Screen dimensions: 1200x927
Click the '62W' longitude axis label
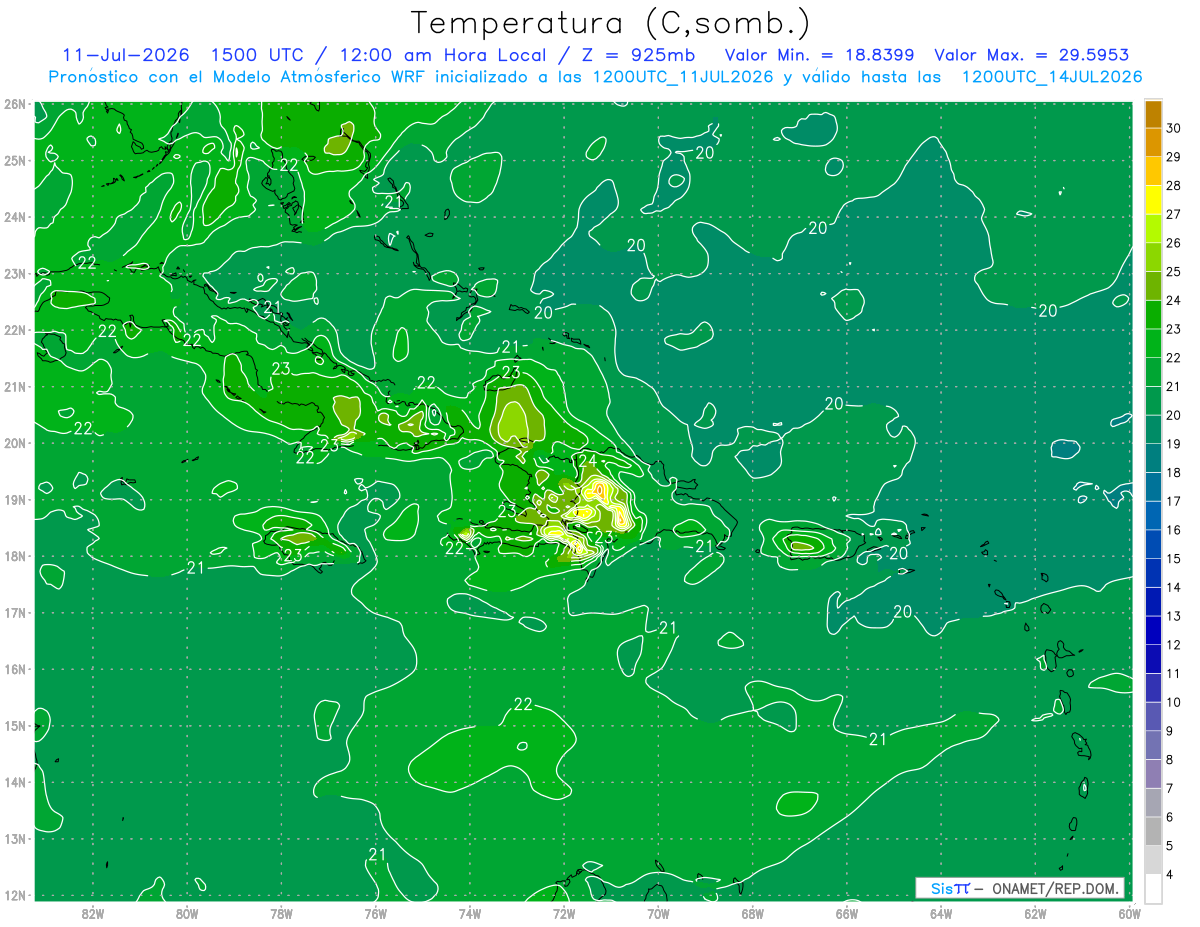(1035, 913)
